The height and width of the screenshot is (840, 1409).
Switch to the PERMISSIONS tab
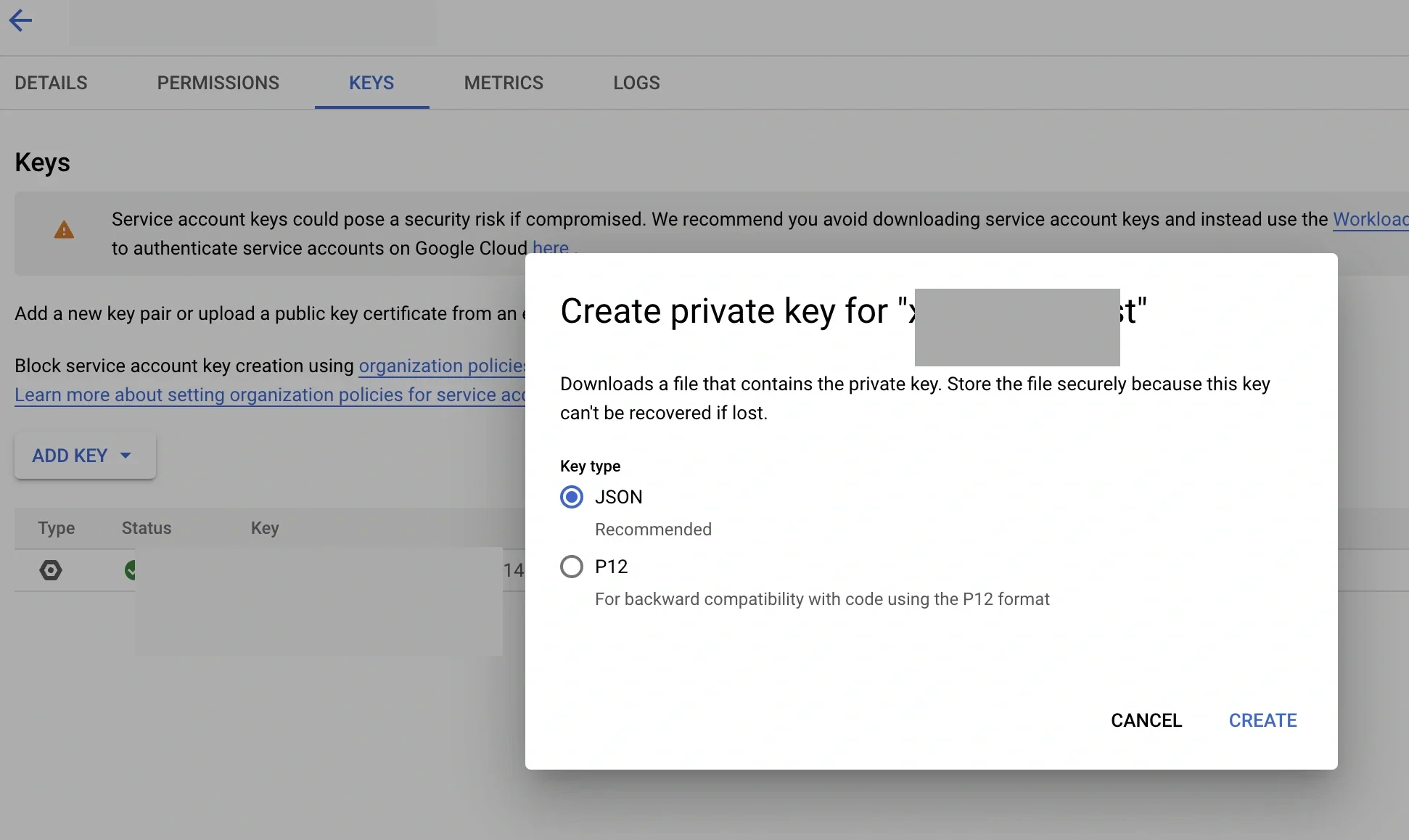[218, 83]
